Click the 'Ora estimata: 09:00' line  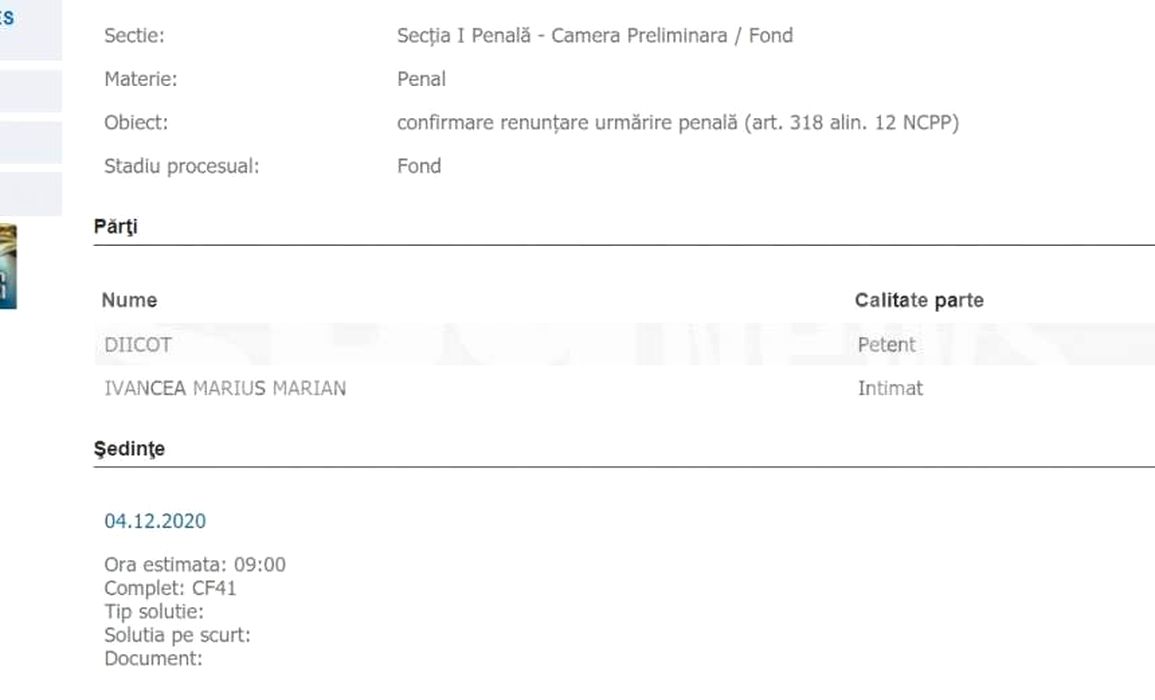coord(195,565)
